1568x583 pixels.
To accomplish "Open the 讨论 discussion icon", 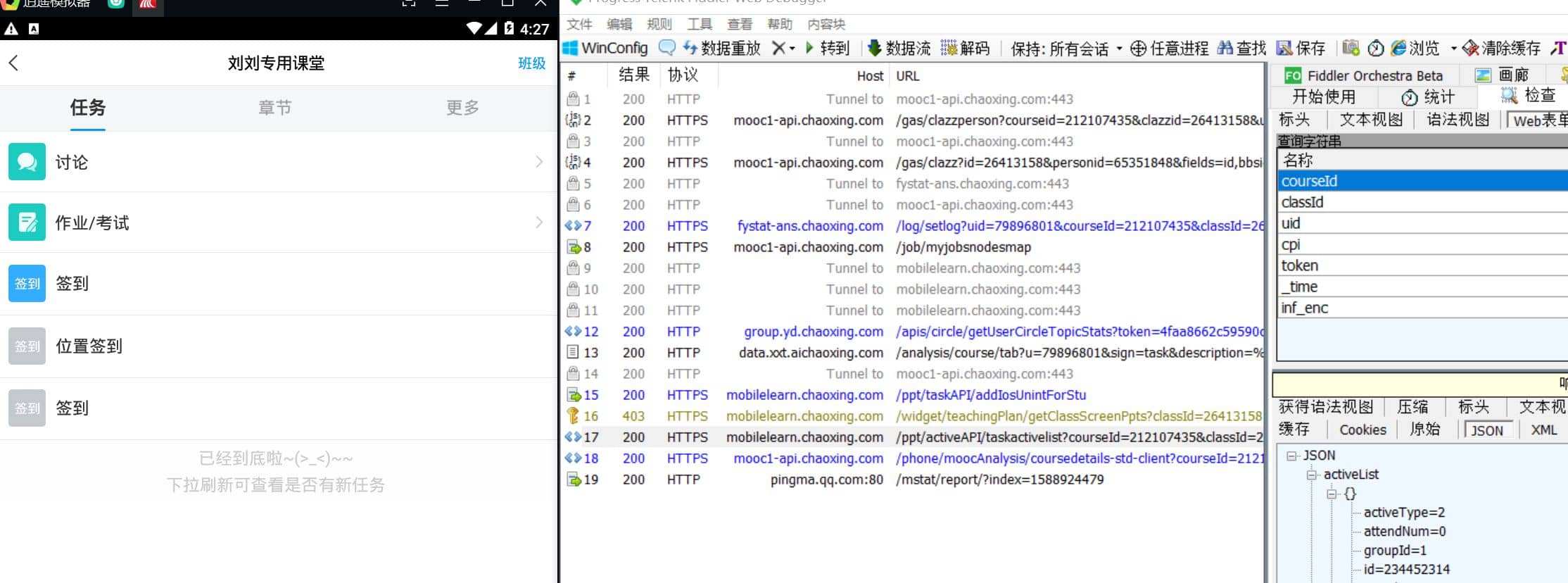I will coord(27,162).
